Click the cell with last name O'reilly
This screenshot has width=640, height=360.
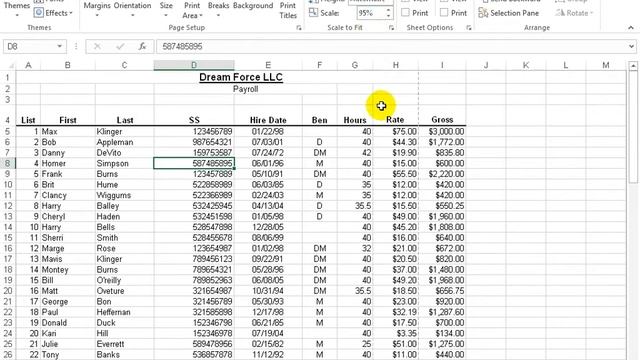pyautogui.click(x=124, y=280)
